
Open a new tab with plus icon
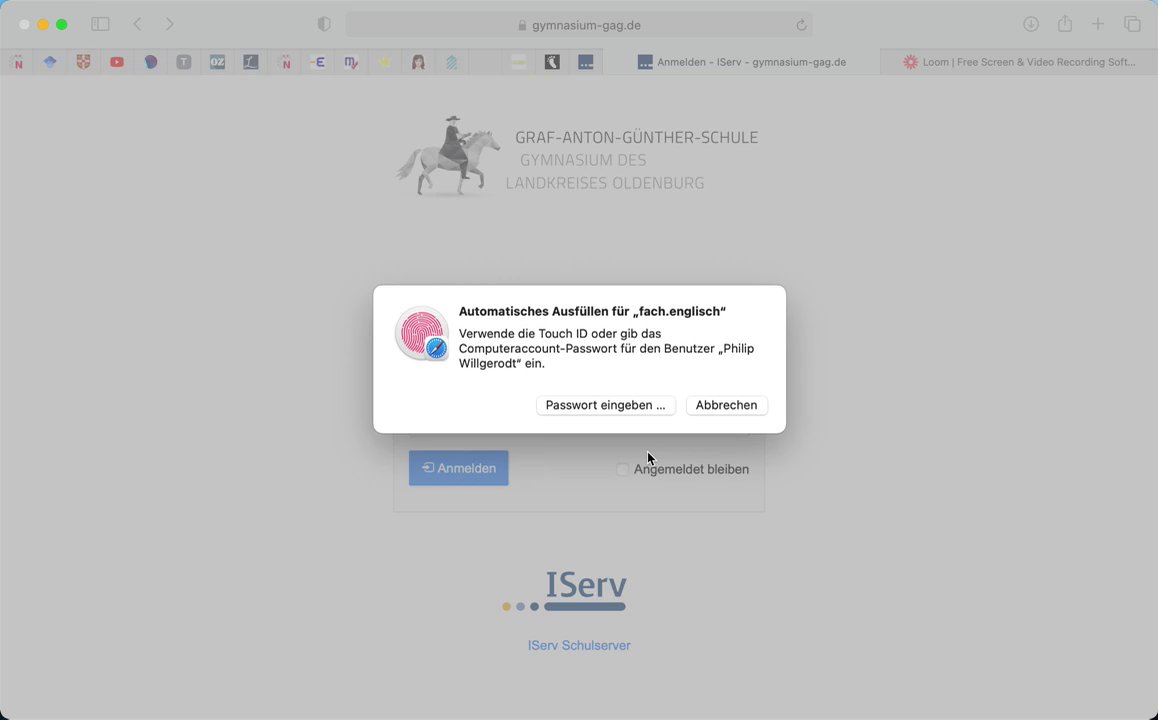1097,24
